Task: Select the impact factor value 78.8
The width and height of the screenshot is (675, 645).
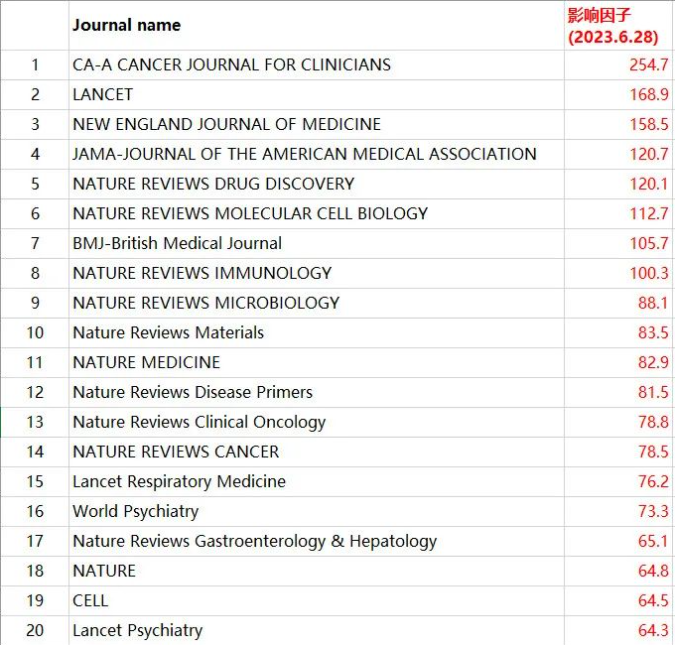Action: (653, 422)
